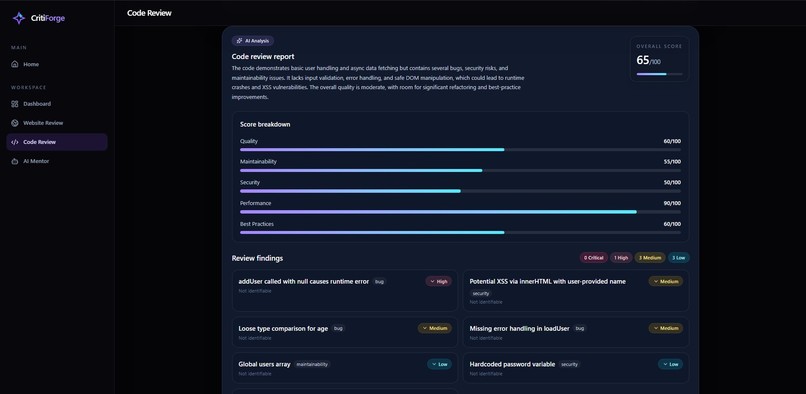Image resolution: width=806 pixels, height=394 pixels.
Task: Click the Website Review globe icon
Action: 15,123
